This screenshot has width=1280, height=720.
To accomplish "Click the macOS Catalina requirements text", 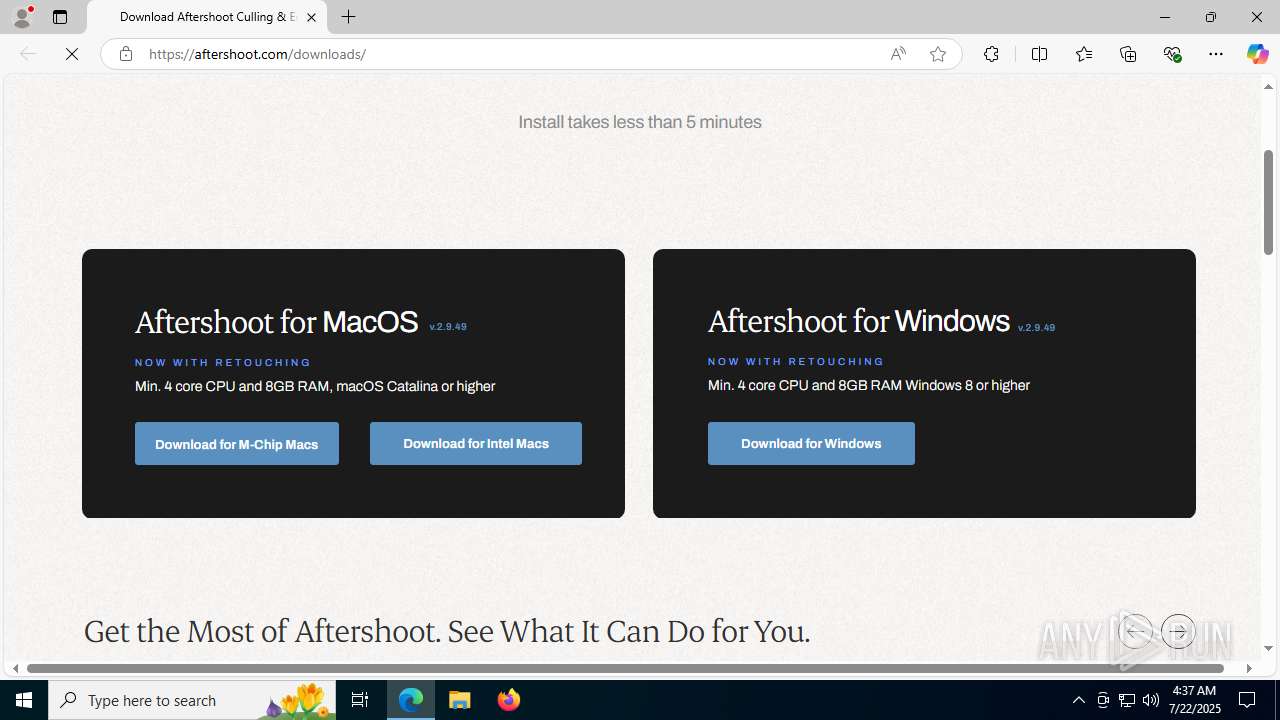I will point(315,386).
